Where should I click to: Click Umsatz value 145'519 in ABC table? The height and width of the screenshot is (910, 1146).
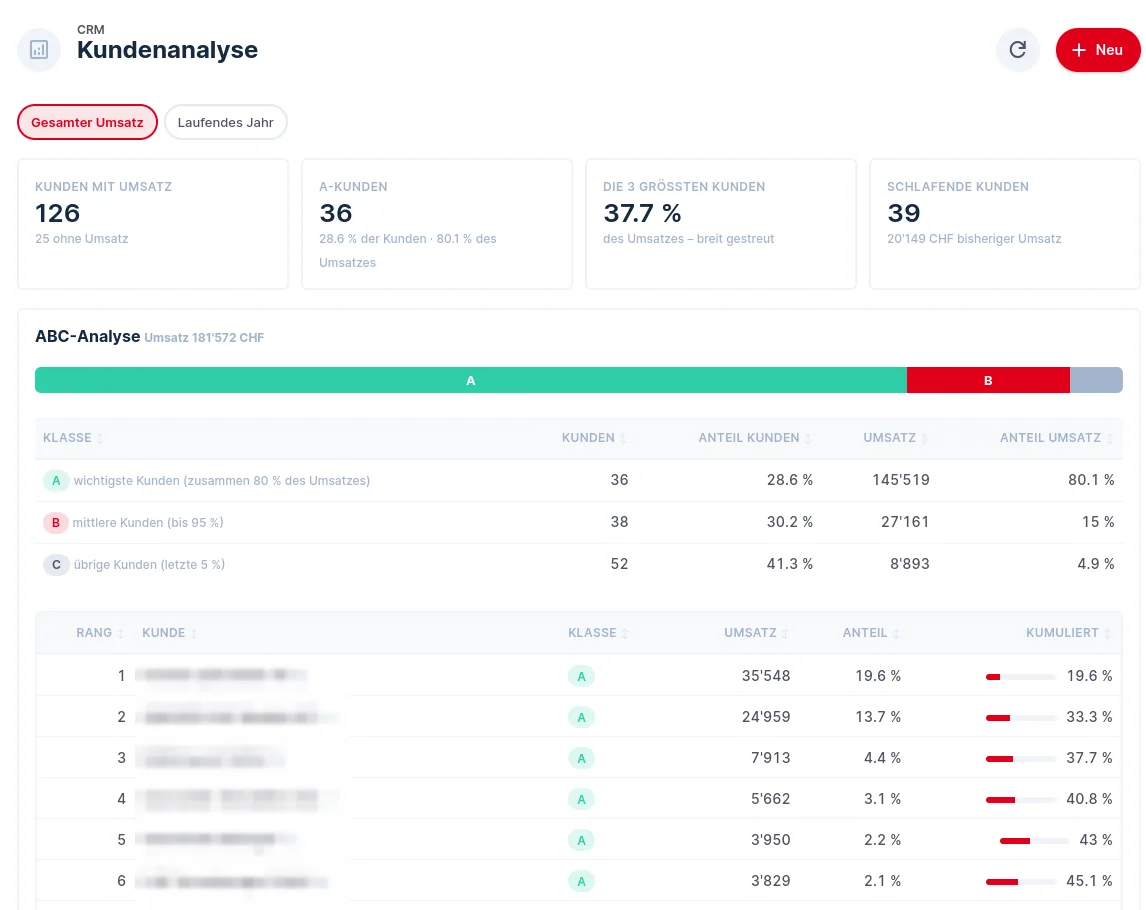pos(900,480)
